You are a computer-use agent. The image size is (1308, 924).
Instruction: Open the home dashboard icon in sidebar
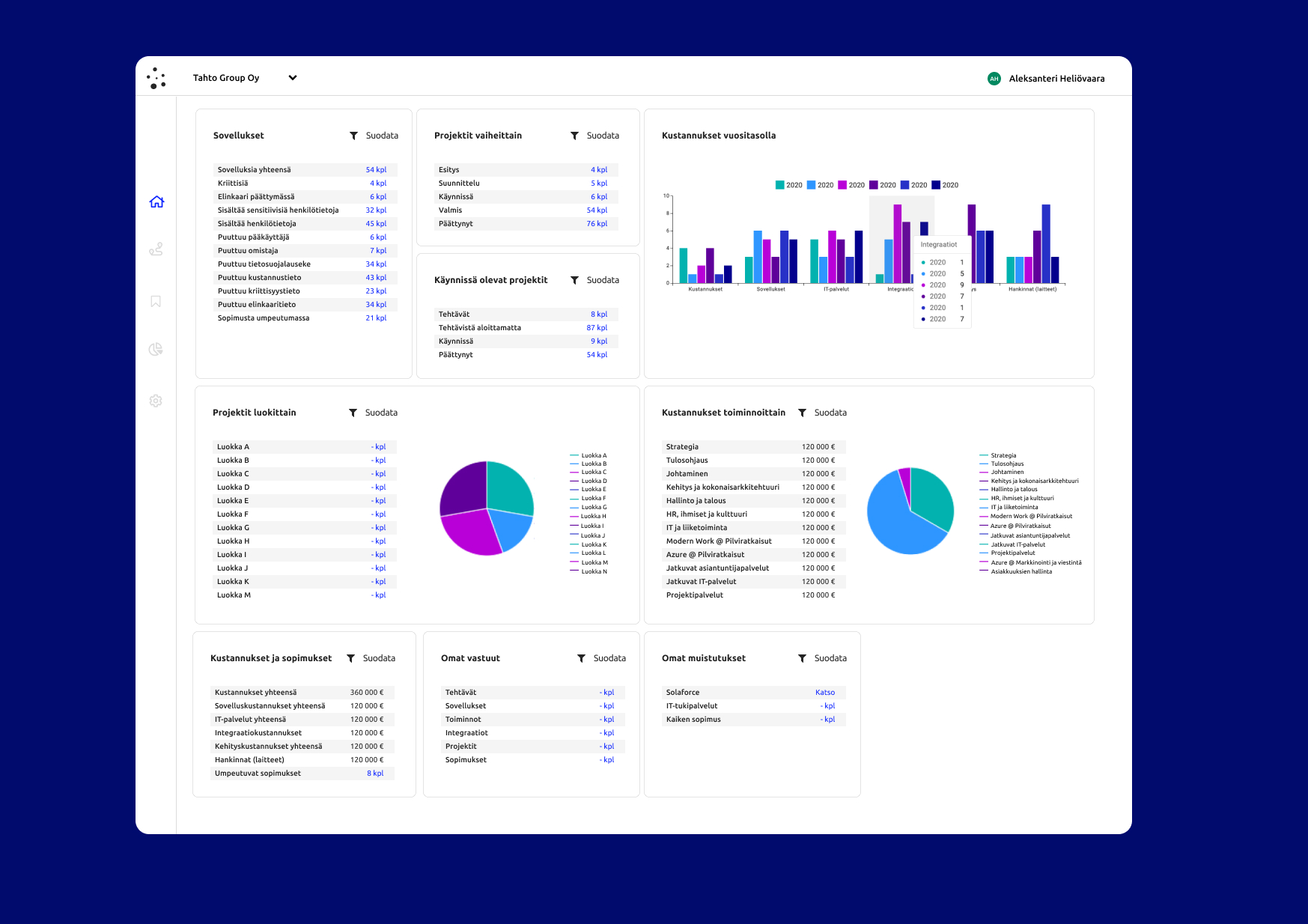click(156, 201)
